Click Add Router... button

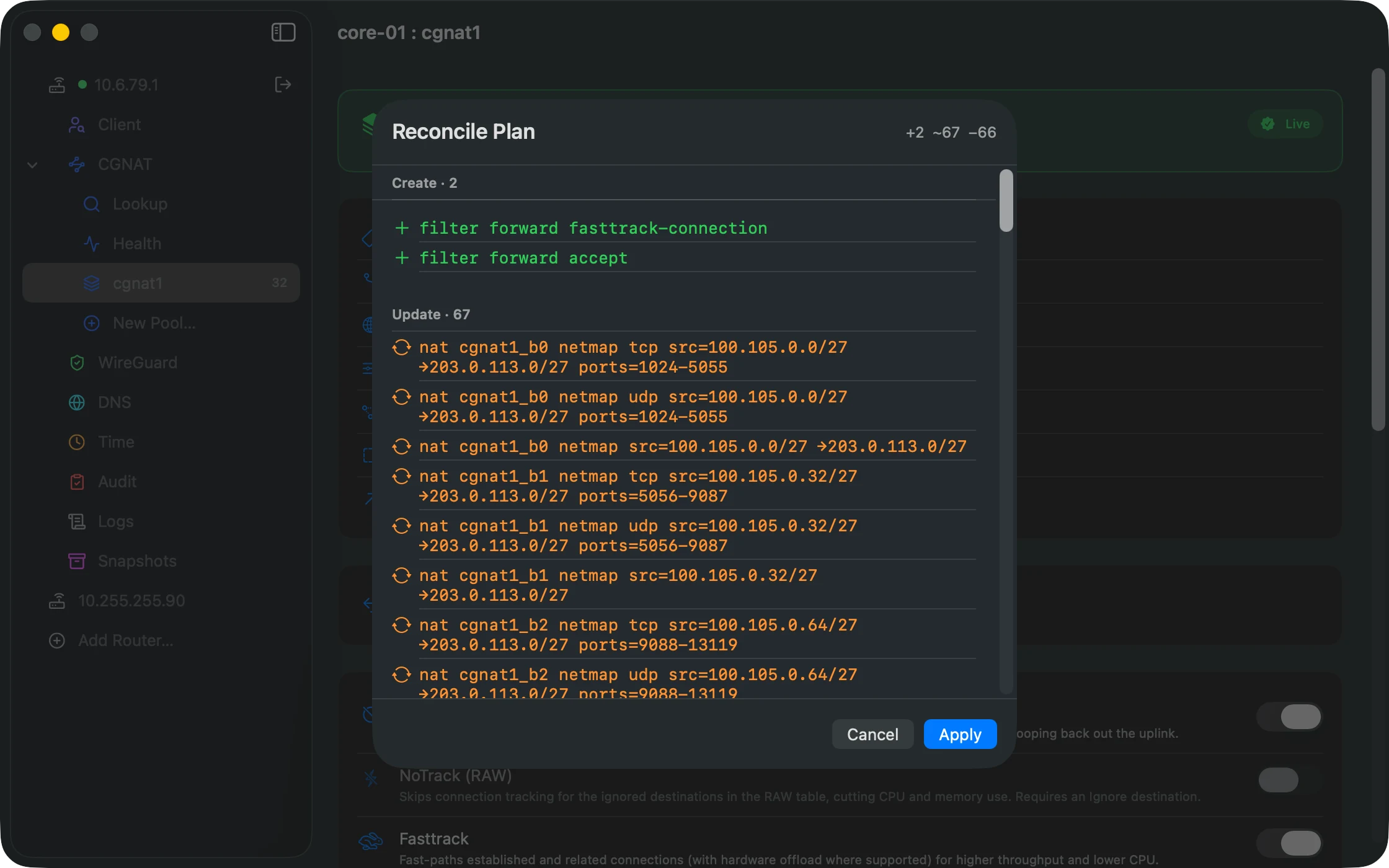[161, 640]
